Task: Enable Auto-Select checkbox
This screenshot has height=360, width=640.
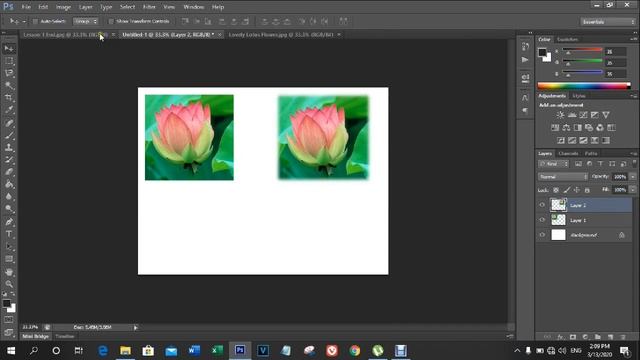Action: tap(35, 21)
